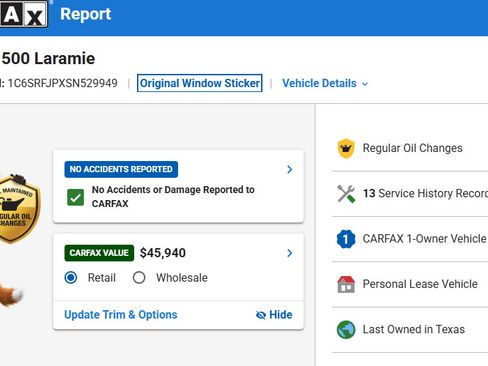The width and height of the screenshot is (488, 366).
Task: Click the Last Owned globe icon
Action: [x=346, y=330]
